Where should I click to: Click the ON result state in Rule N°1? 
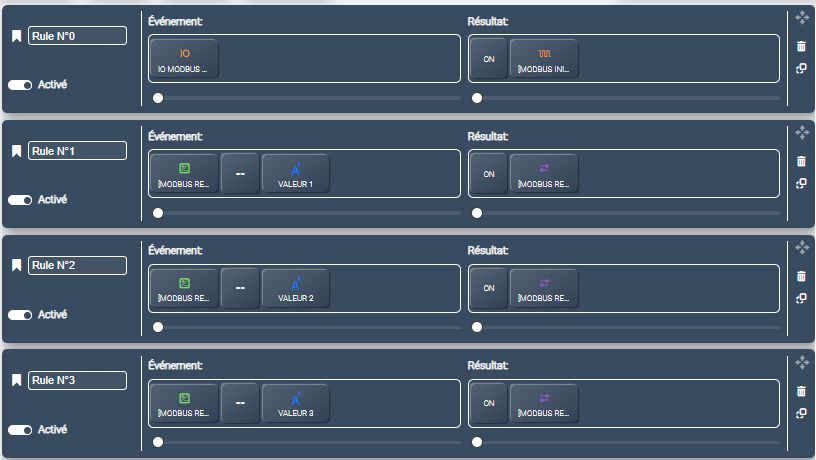489,174
